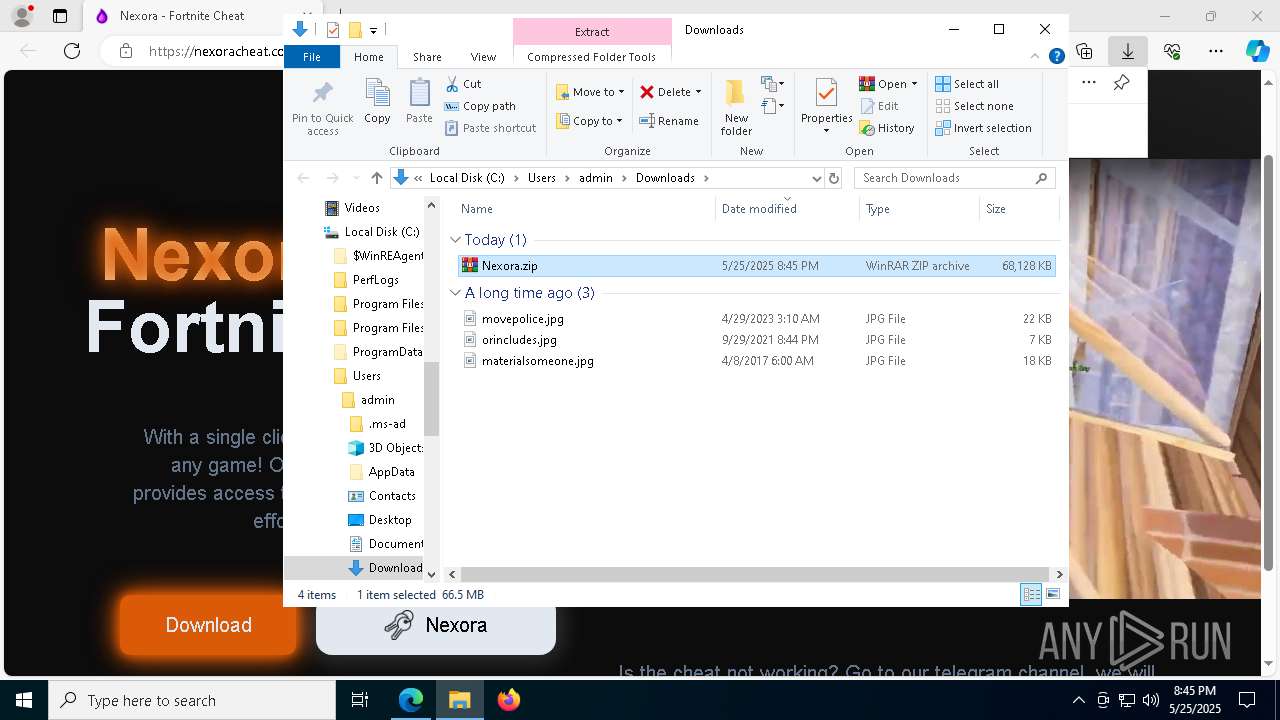Click the admin breadcrumb segment
Image resolution: width=1280 pixels, height=720 pixels.
[596, 178]
